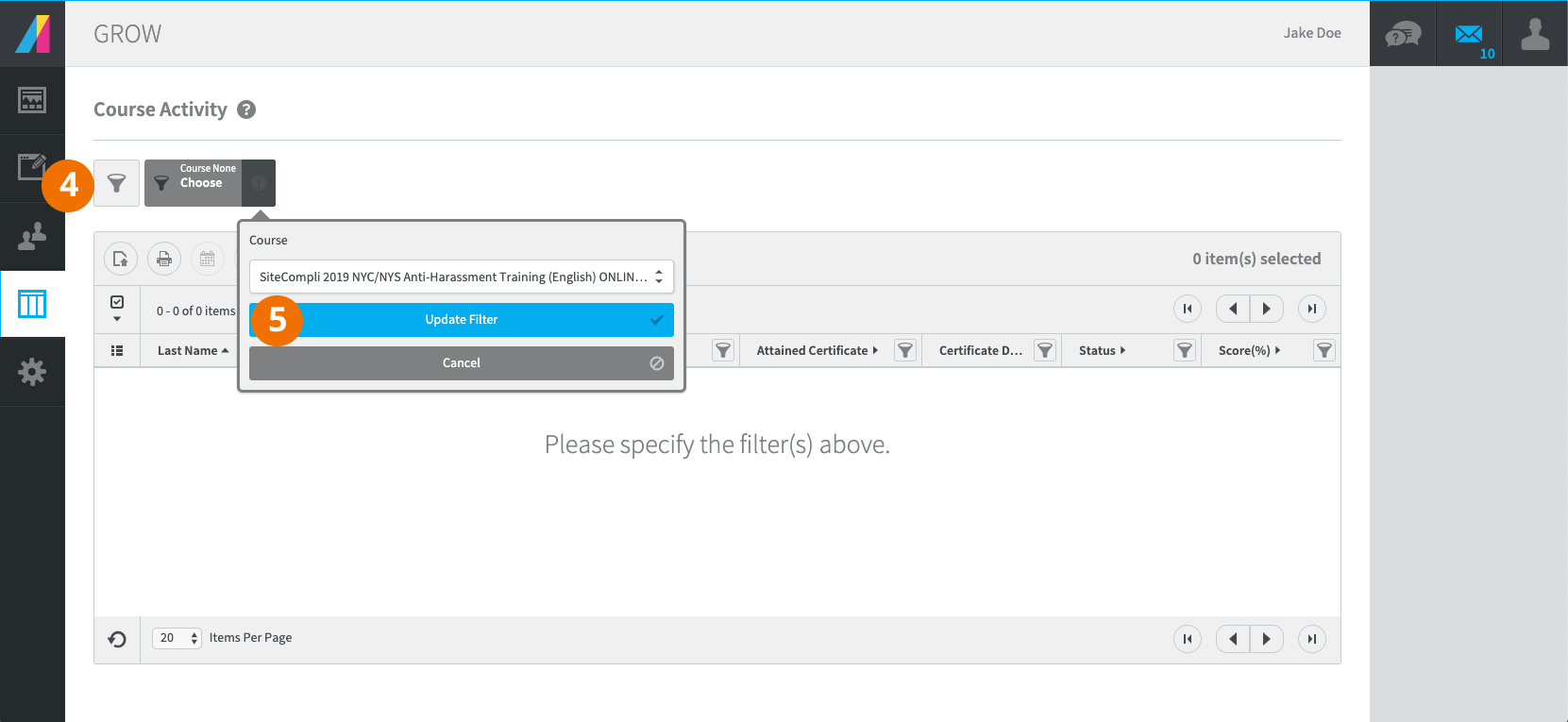The width and height of the screenshot is (1568, 722).
Task: Go to first page in top pager
Action: (x=1188, y=309)
